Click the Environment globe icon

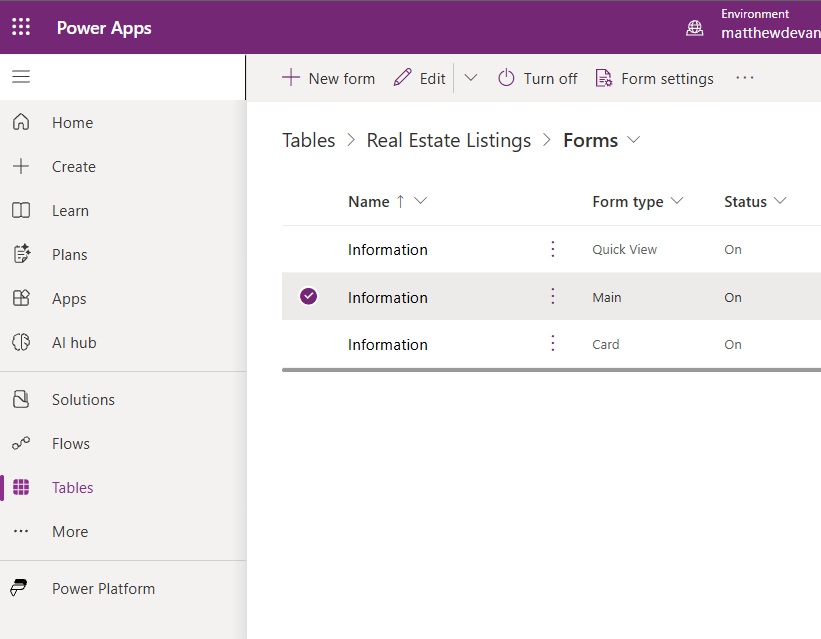click(694, 28)
